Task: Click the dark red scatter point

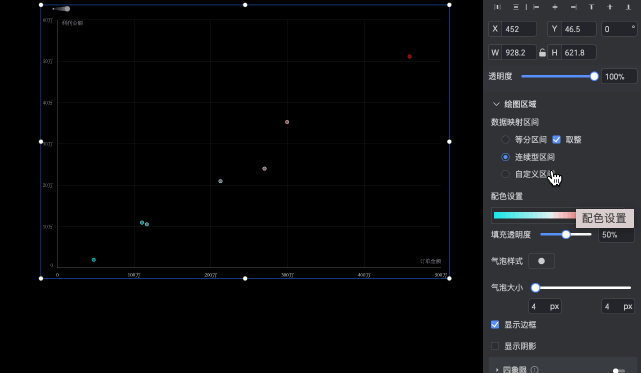Action: (x=410, y=56)
